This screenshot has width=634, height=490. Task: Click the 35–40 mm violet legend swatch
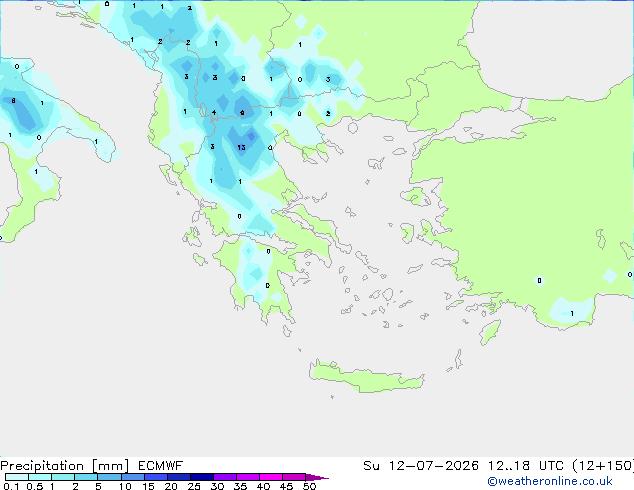click(248, 477)
